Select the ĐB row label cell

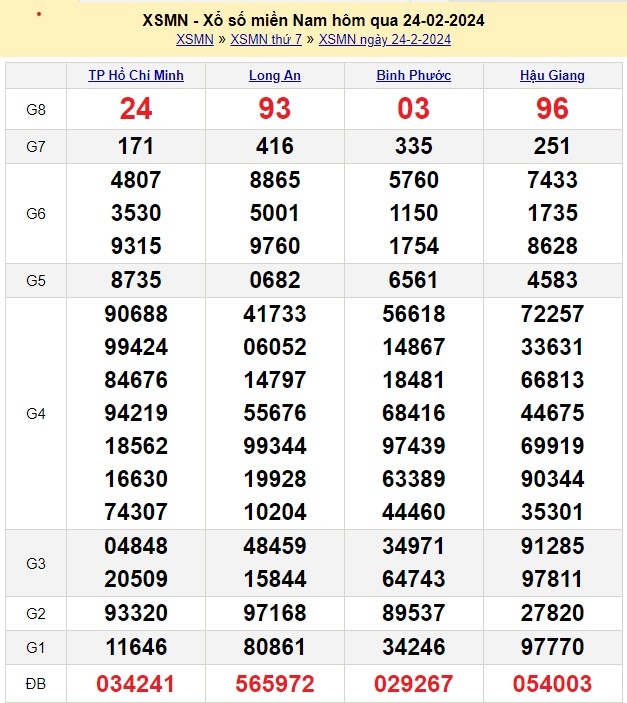tap(36, 684)
